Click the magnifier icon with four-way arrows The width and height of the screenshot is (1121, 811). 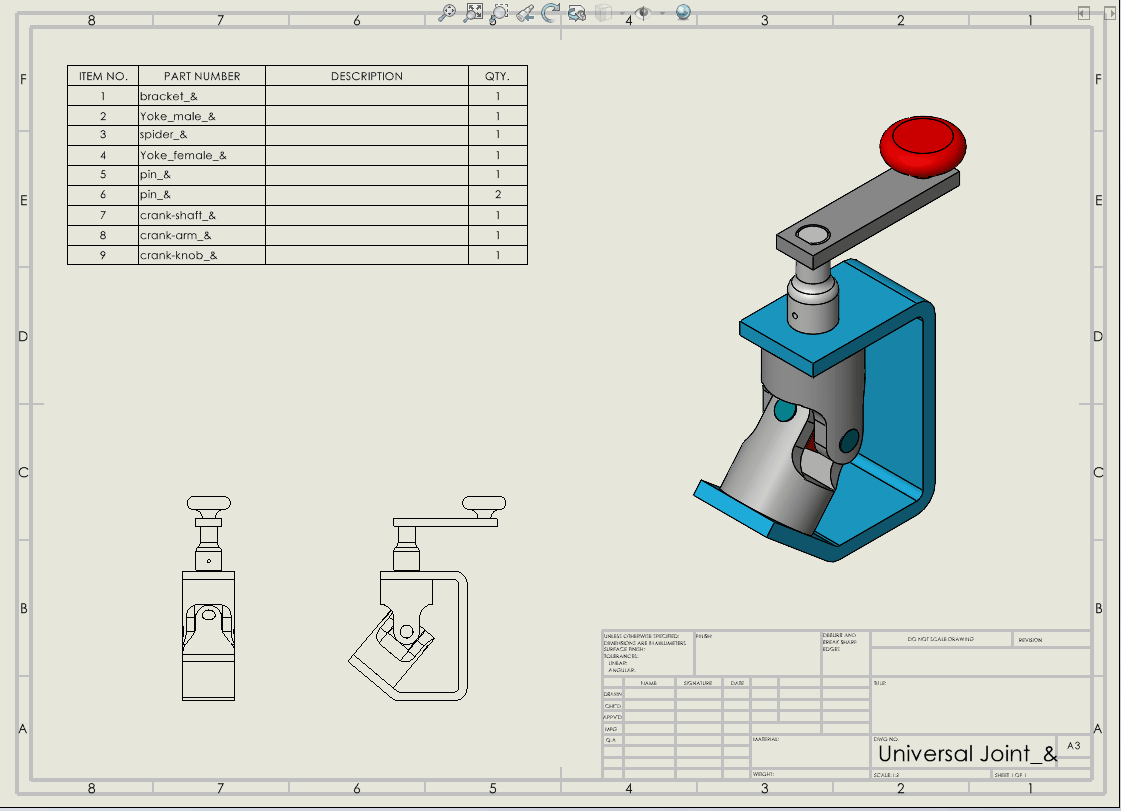448,12
